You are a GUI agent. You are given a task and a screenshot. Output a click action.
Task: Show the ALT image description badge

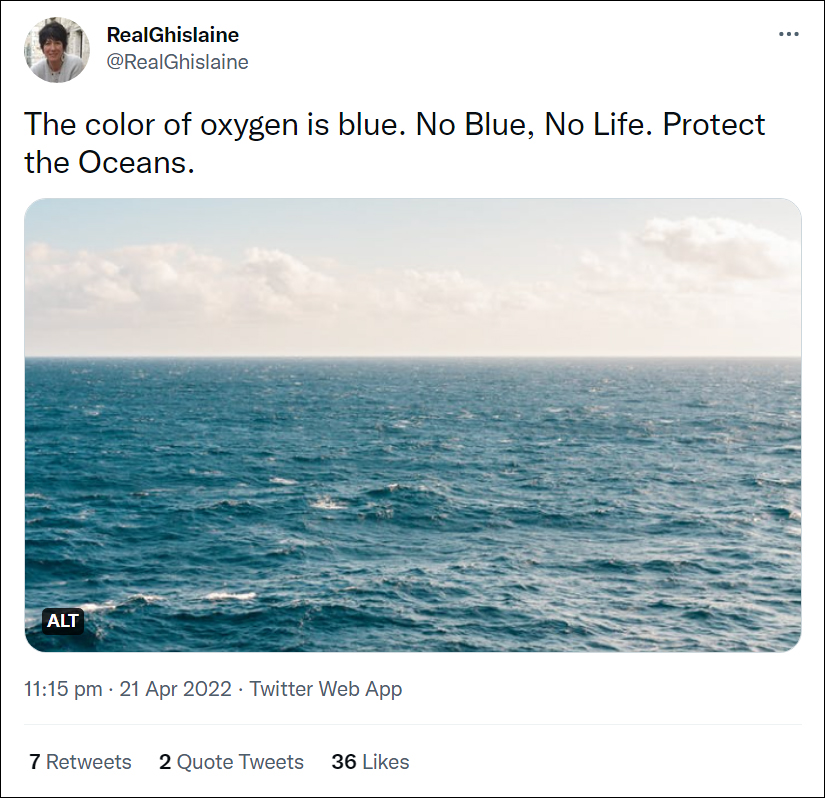pos(63,621)
